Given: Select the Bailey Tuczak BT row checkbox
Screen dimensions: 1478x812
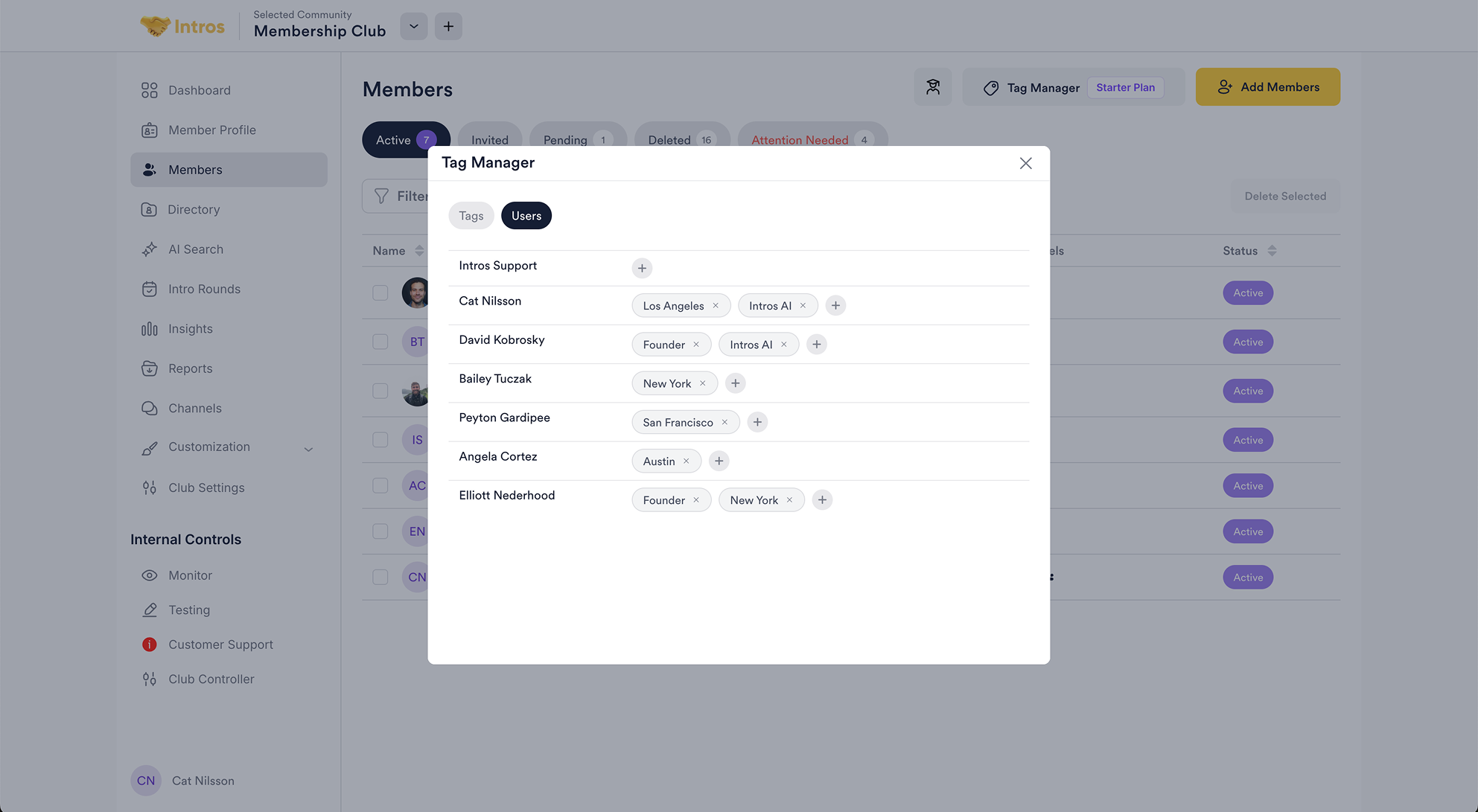Looking at the screenshot, I should (380, 342).
